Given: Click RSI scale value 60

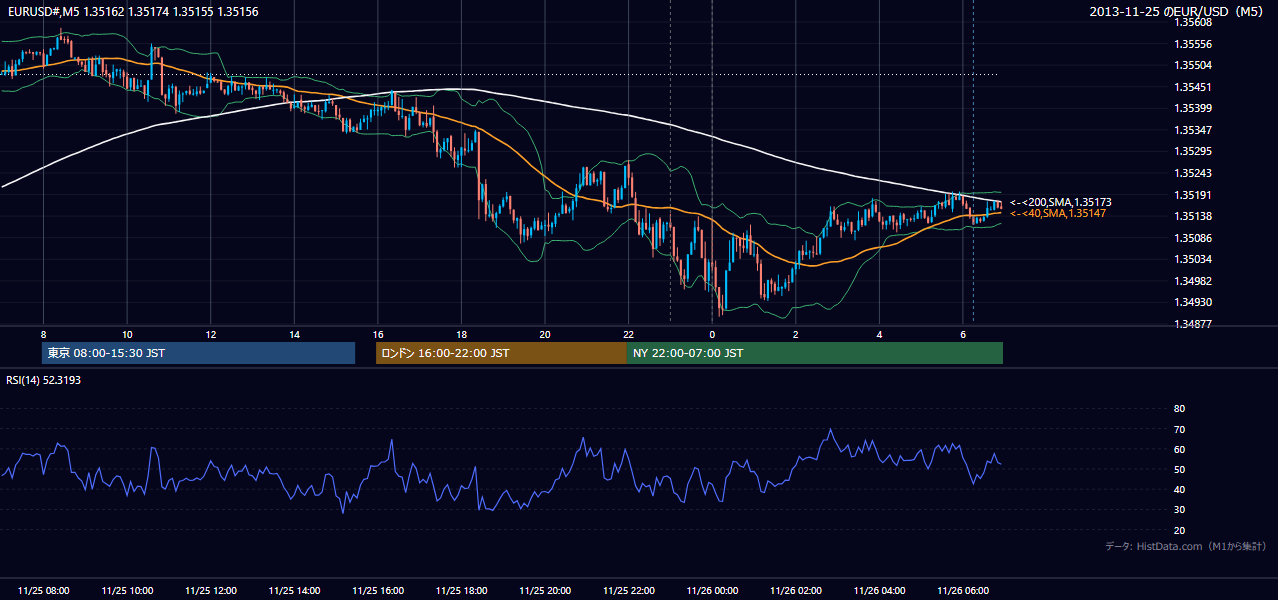Looking at the screenshot, I should [1179, 449].
